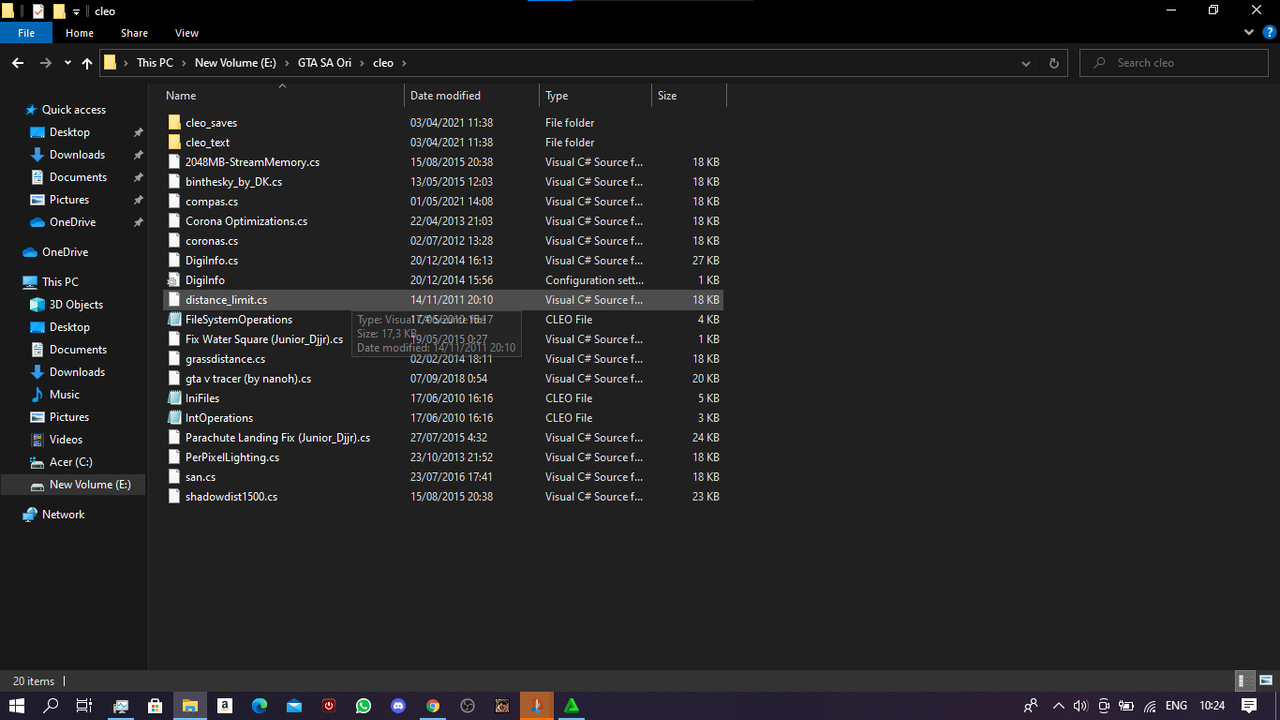This screenshot has width=1280, height=720.
Task: Go back with the Back arrow
Action: (18, 63)
